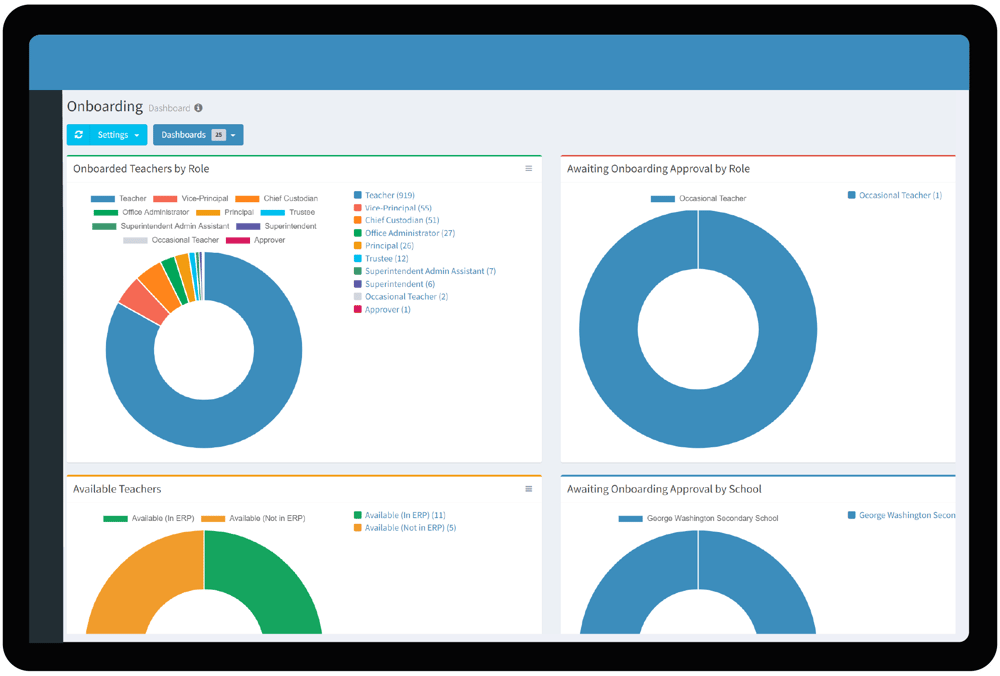Viewport: 1000px width, 676px height.
Task: Toggle Superintendent Admin Assistant chart legend
Action: (x=161, y=226)
